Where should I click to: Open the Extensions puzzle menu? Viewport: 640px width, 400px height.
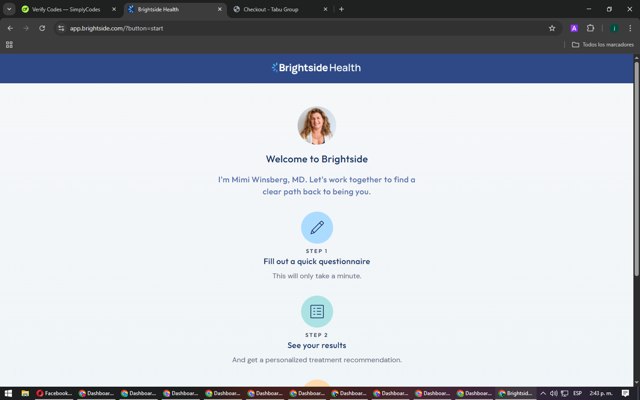(x=590, y=28)
